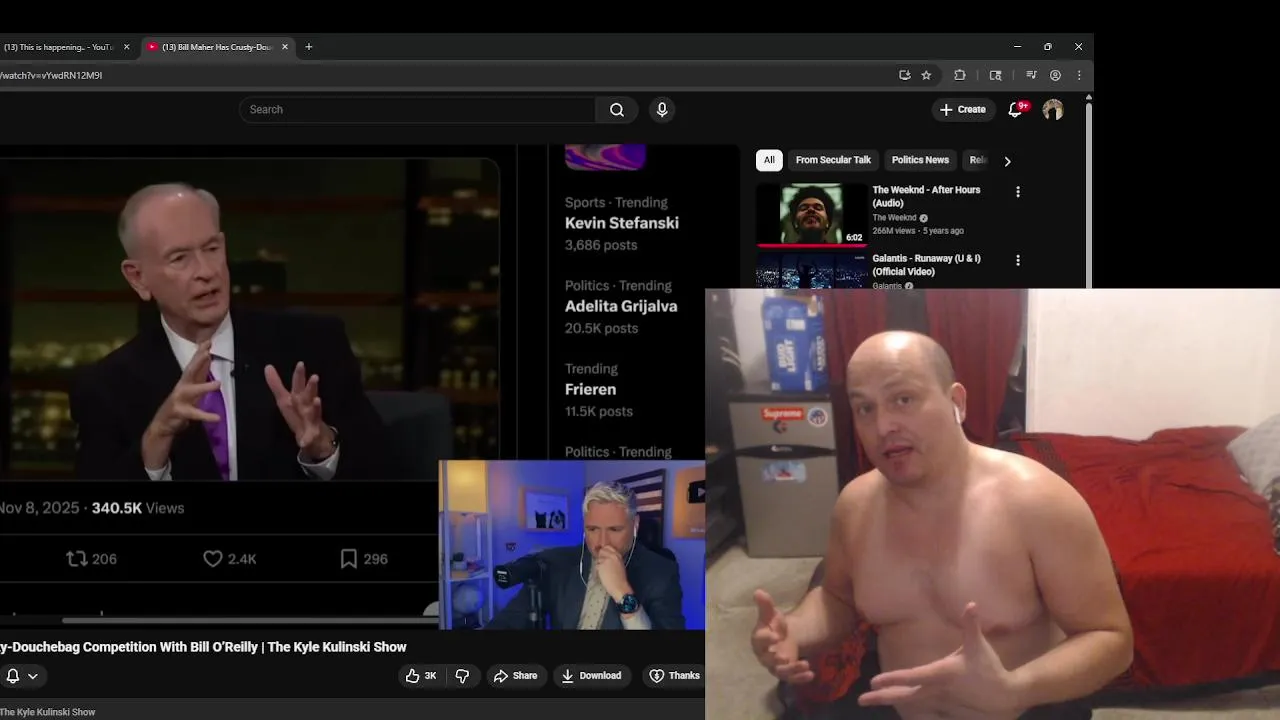This screenshot has height=720, width=1280.
Task: Select the Politics News chip
Action: pyautogui.click(x=920, y=160)
